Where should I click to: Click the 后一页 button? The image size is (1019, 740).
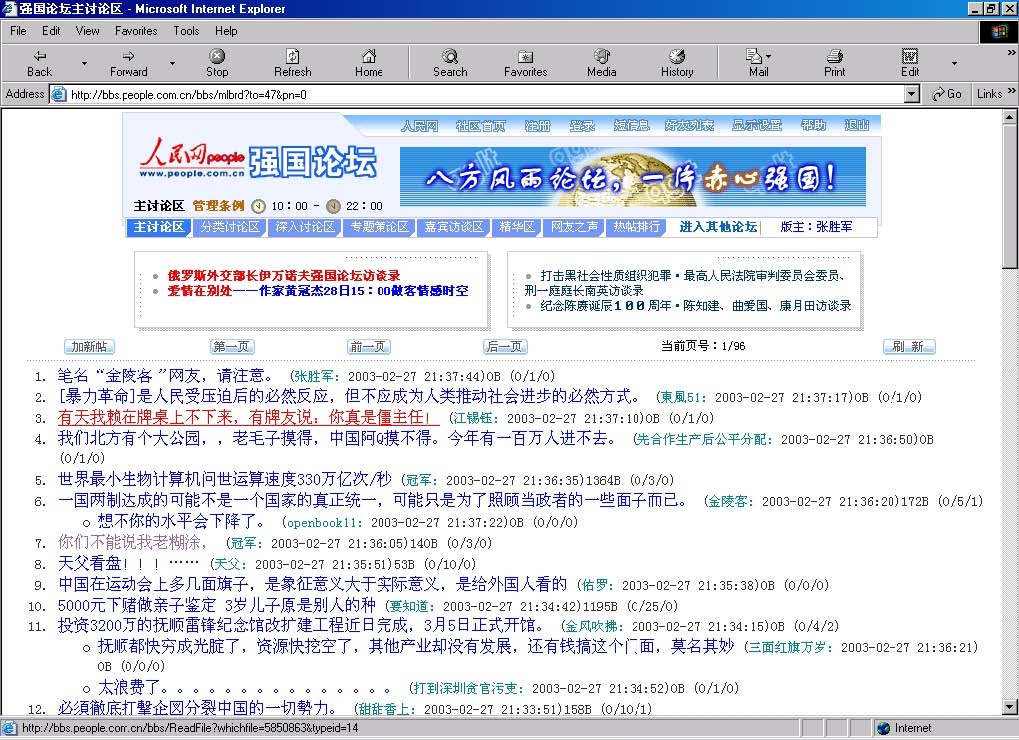click(x=505, y=347)
